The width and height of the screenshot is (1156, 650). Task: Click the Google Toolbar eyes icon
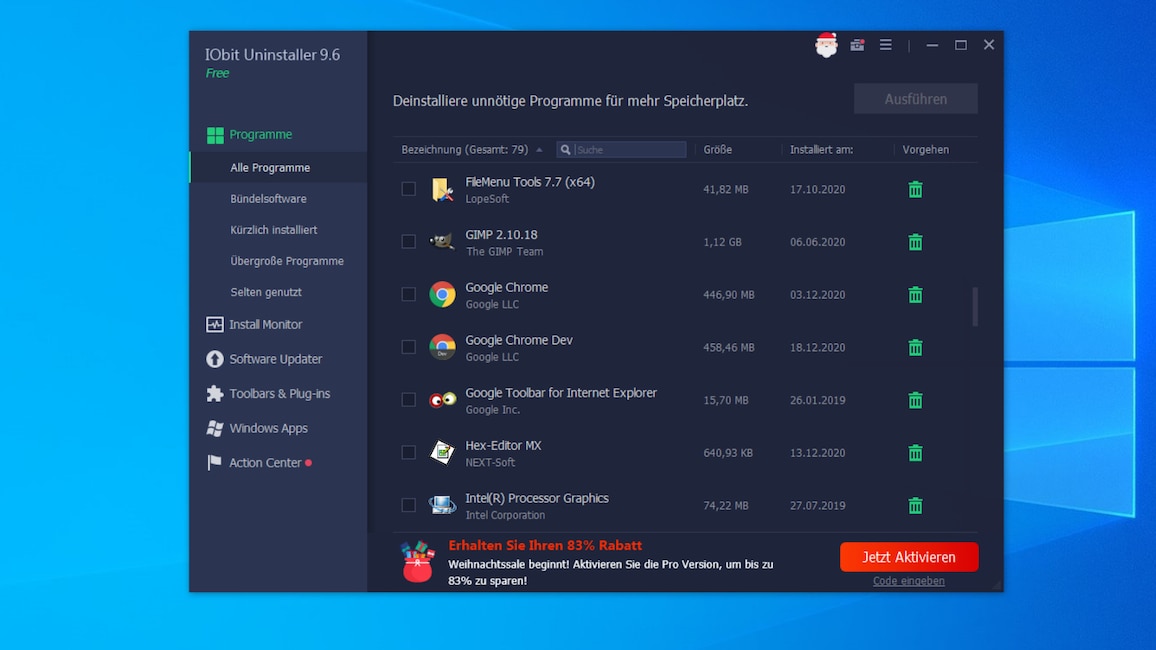[442, 400]
